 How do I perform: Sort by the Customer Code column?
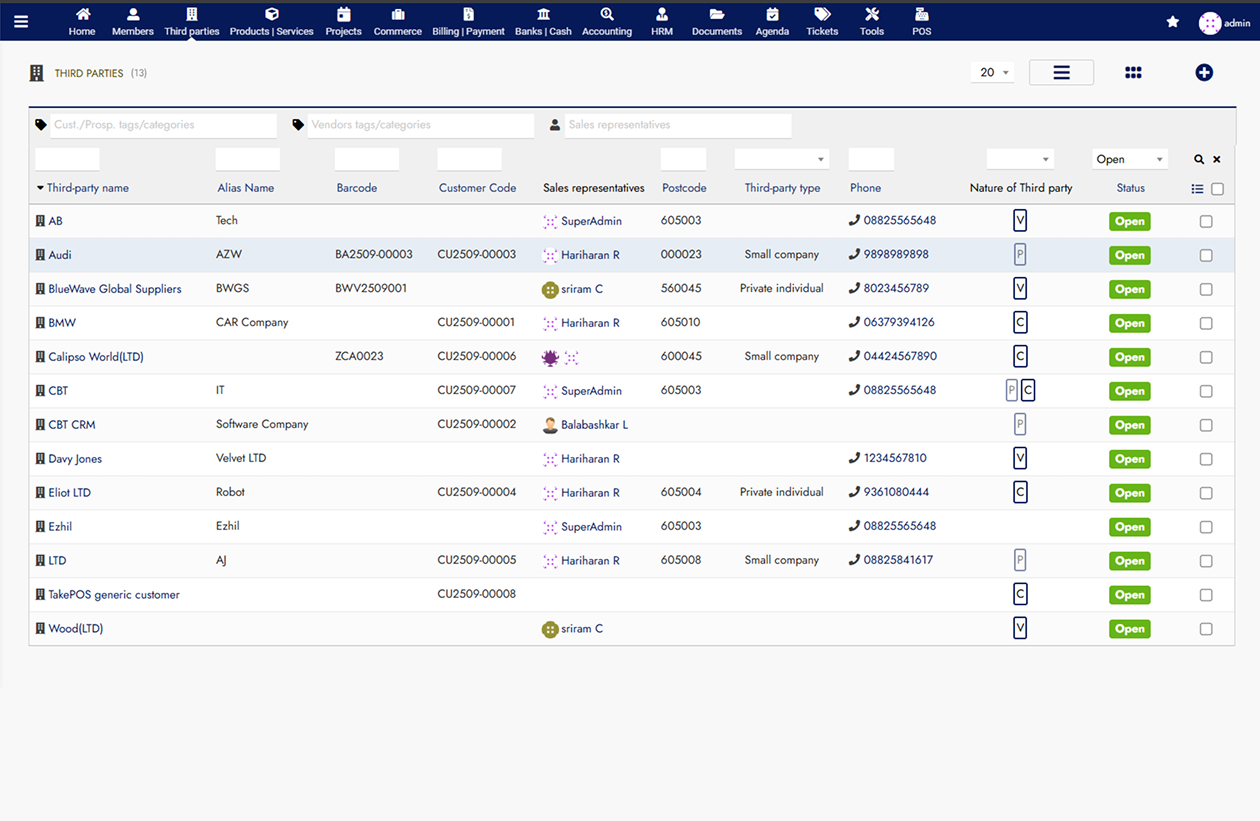(477, 188)
